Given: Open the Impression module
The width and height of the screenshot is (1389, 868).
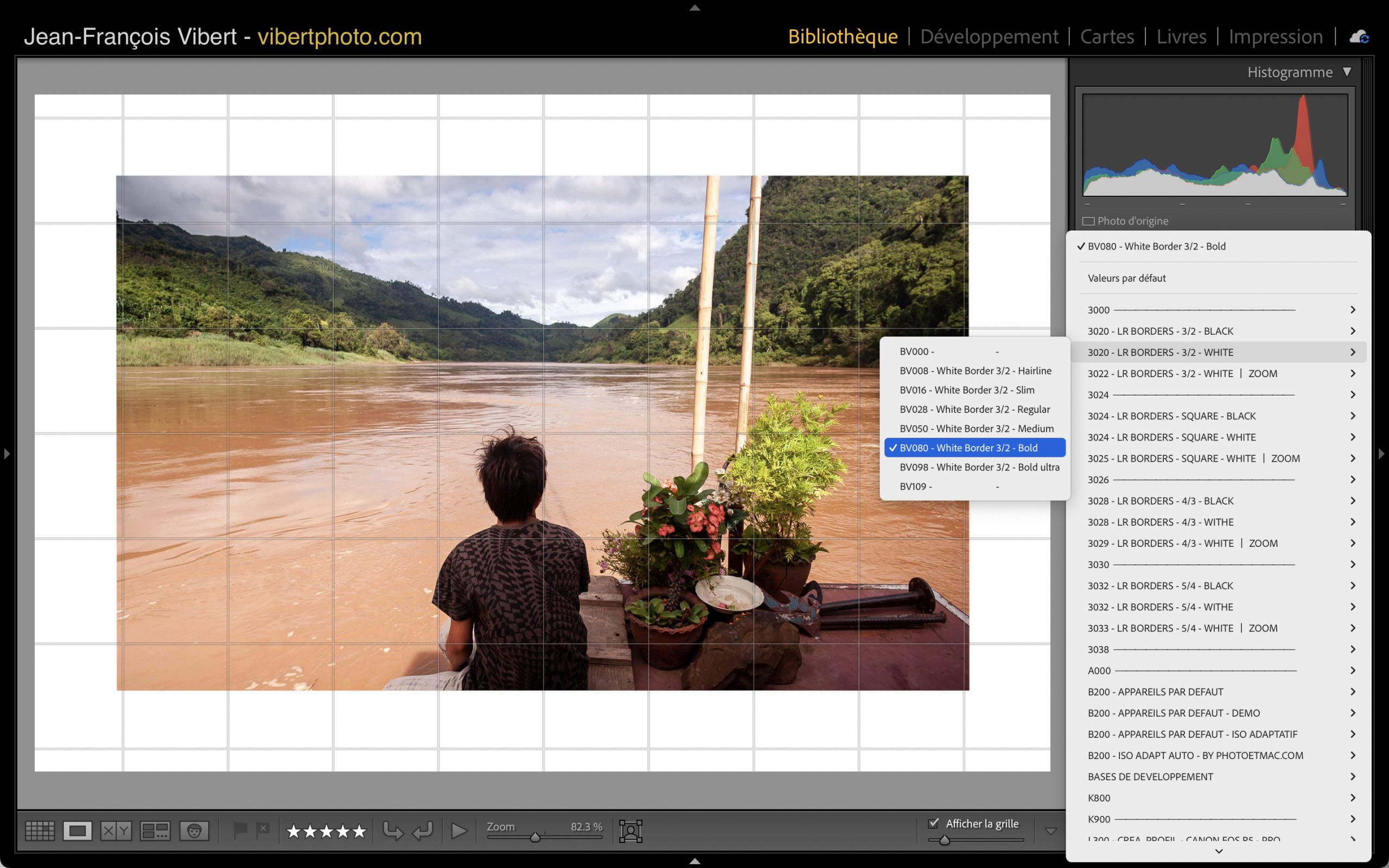Looking at the screenshot, I should click(x=1276, y=37).
